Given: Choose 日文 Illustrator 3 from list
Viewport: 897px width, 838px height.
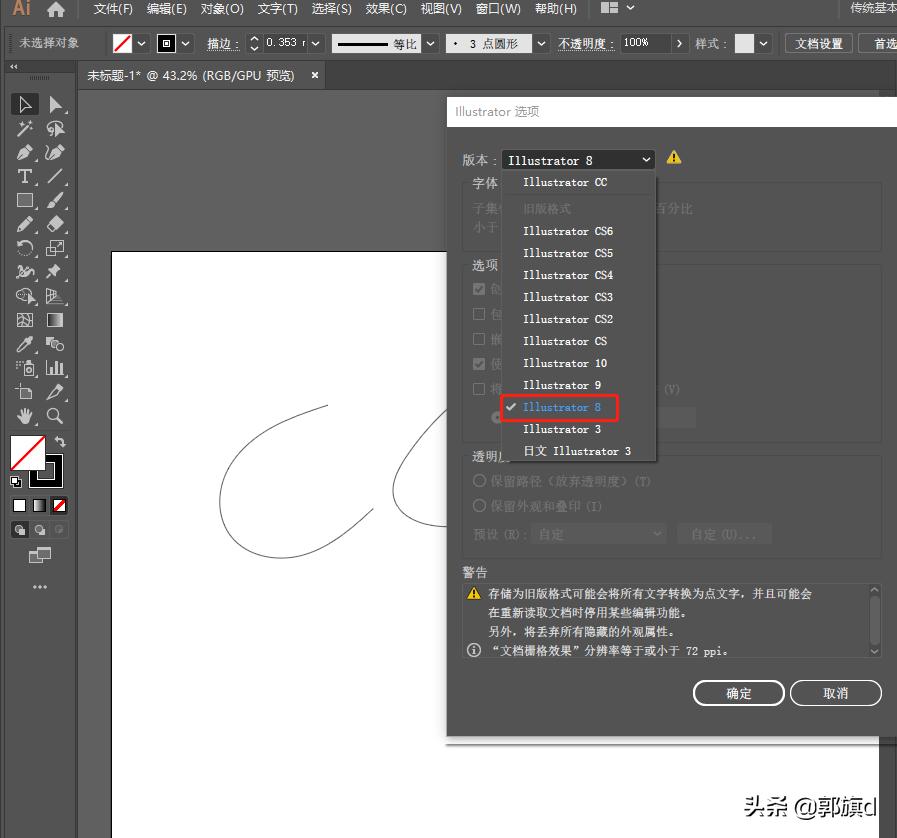Looking at the screenshot, I should pos(578,451).
